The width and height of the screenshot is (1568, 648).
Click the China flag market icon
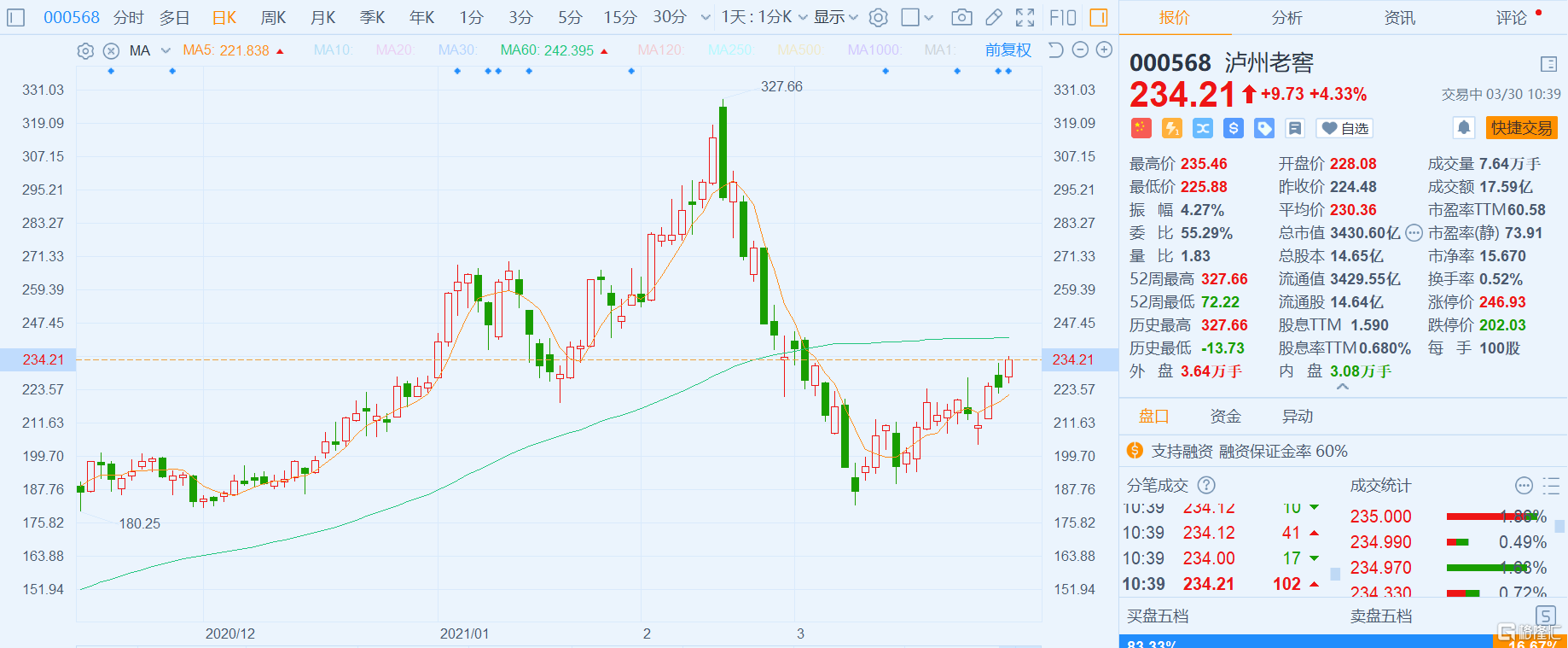pyautogui.click(x=1141, y=128)
